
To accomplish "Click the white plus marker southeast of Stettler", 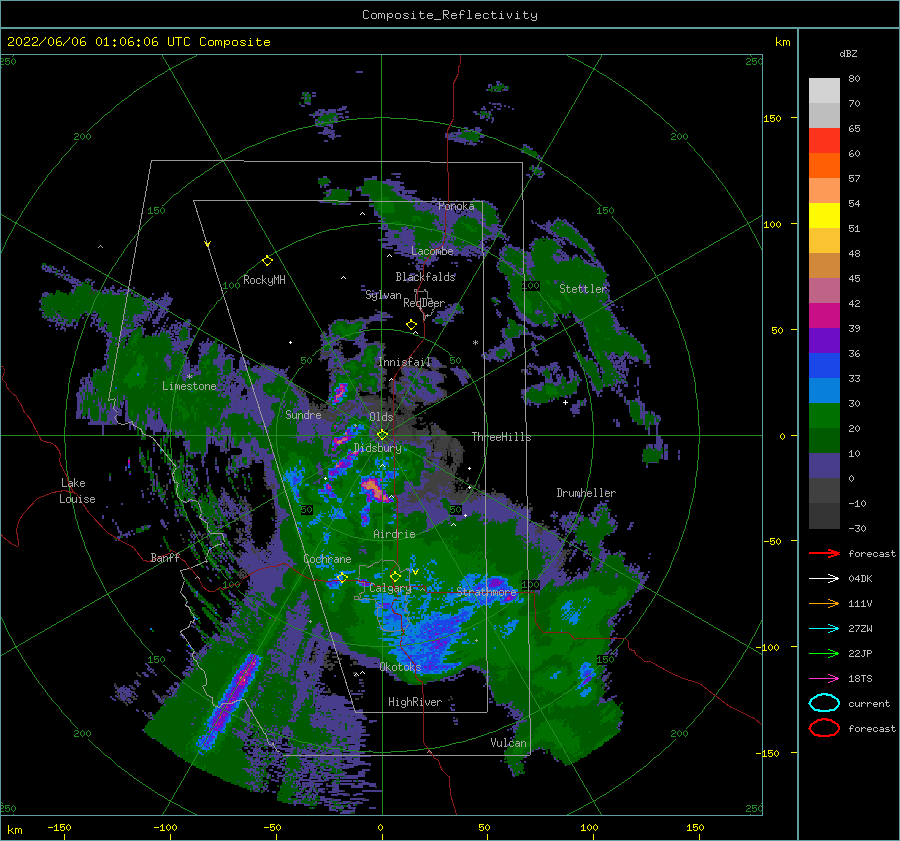I will [x=565, y=402].
